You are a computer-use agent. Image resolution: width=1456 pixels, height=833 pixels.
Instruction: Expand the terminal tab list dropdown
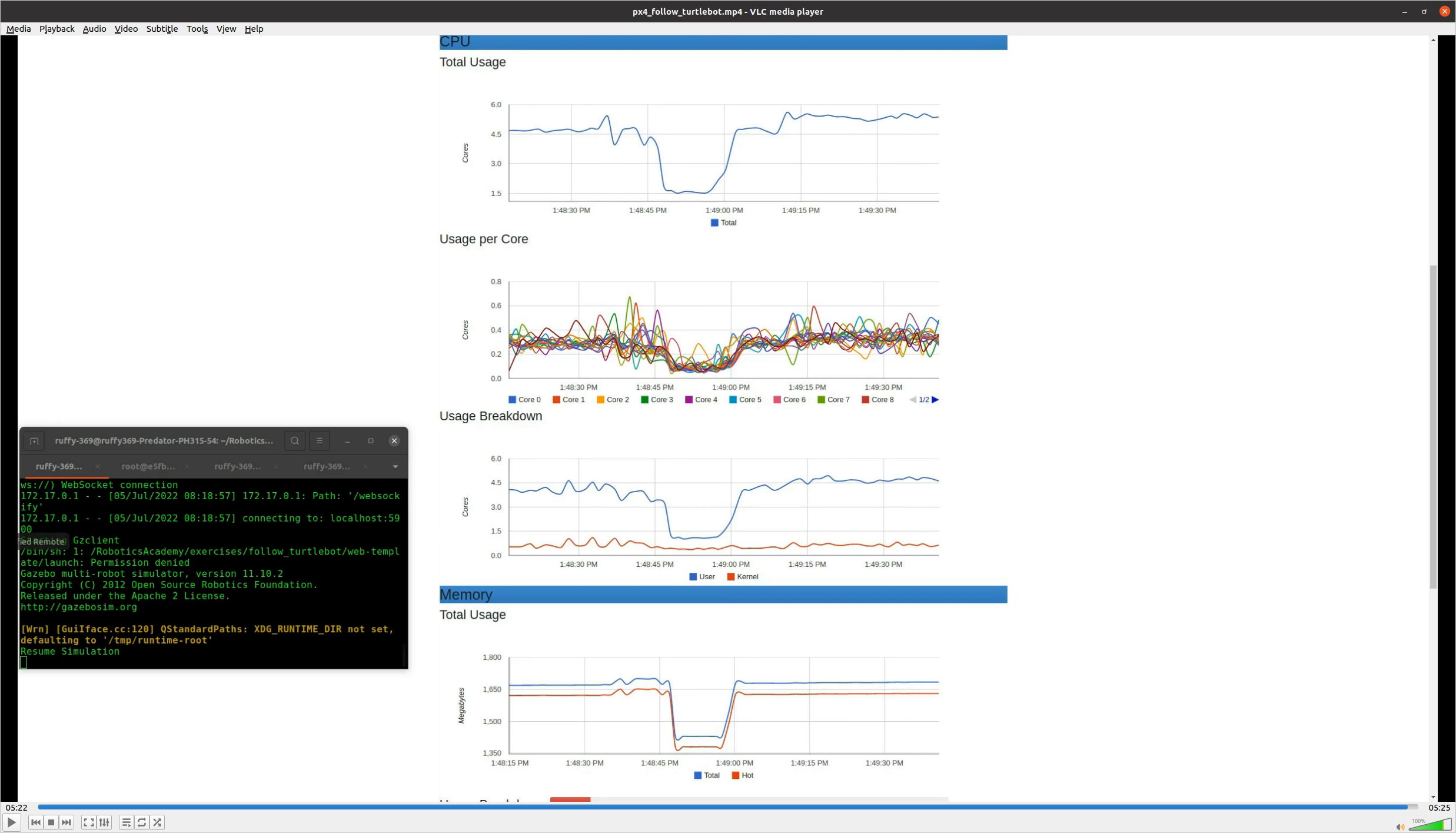click(395, 467)
